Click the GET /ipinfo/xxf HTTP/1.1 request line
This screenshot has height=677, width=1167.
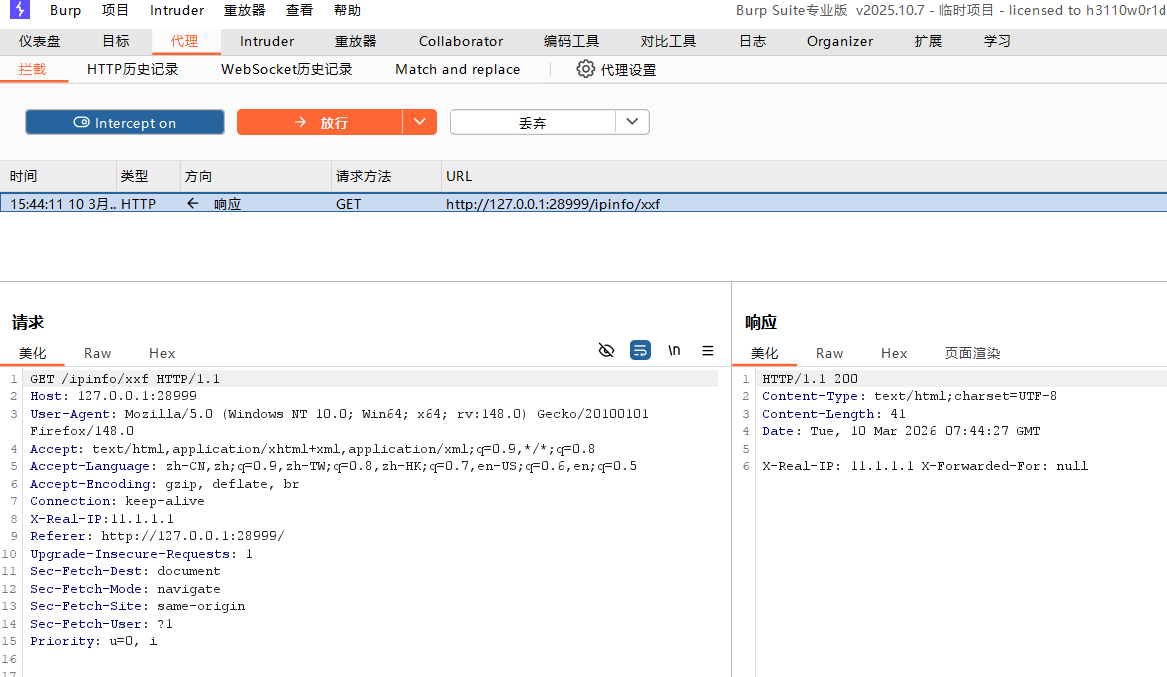click(125, 379)
